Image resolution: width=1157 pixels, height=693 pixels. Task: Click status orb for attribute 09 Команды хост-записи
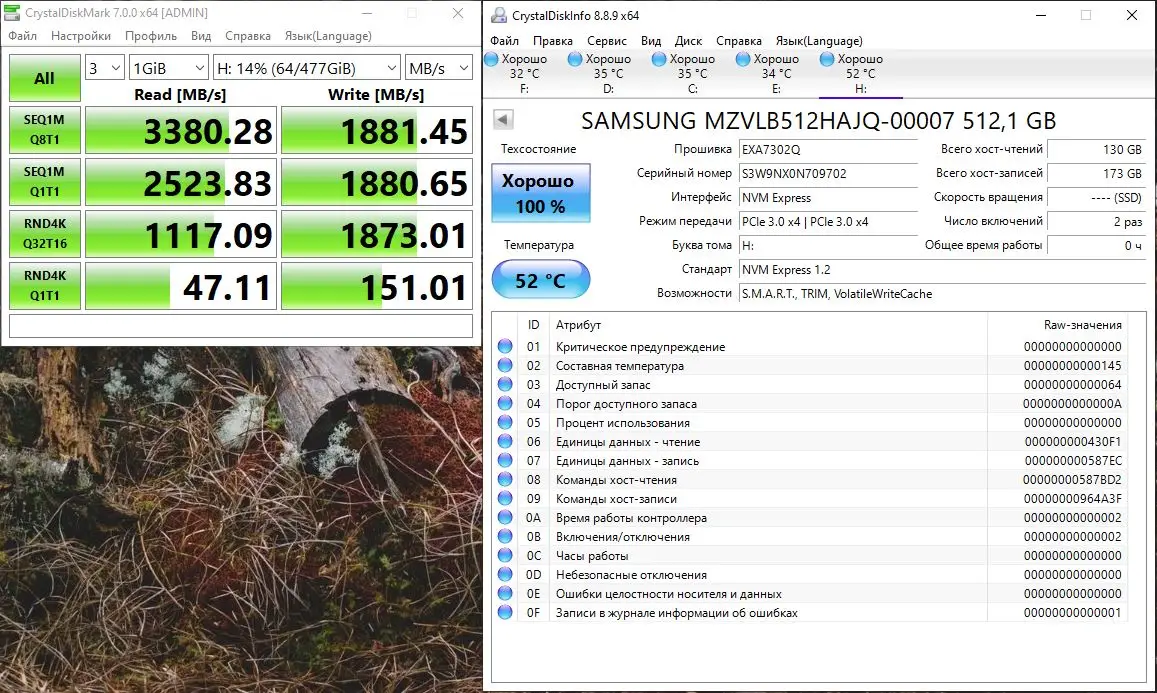pyautogui.click(x=505, y=499)
